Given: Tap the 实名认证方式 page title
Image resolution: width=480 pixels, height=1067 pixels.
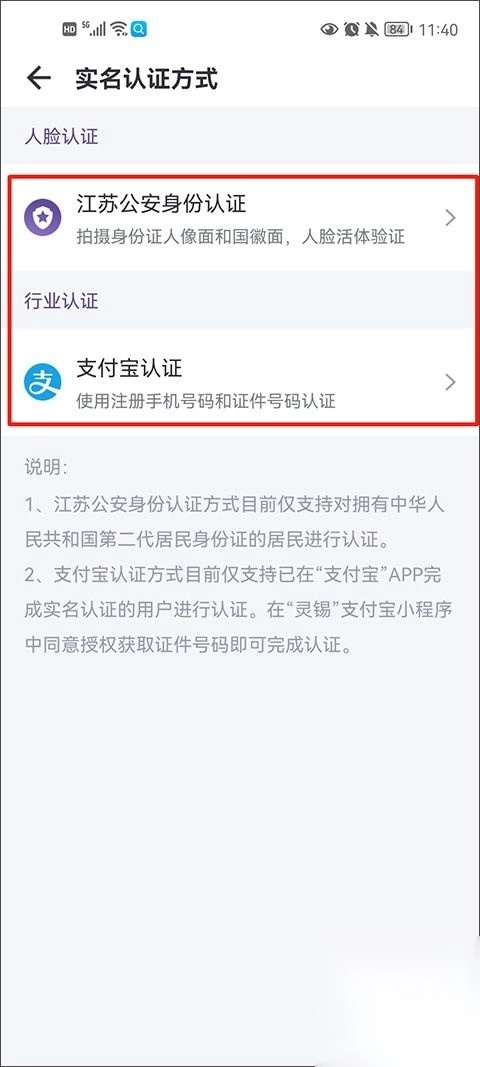Looking at the screenshot, I should coord(146,79).
